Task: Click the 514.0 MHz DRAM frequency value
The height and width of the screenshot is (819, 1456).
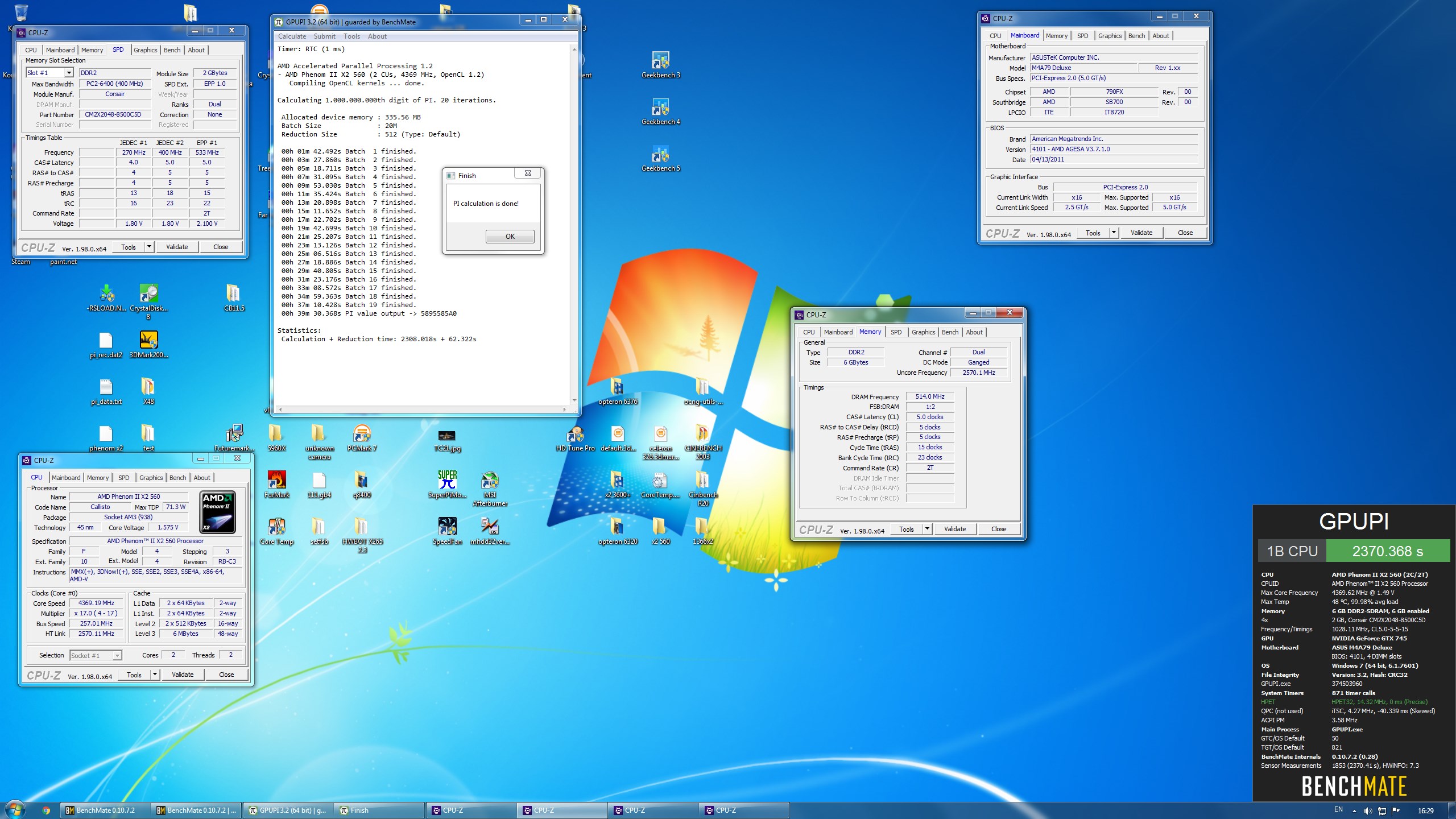Action: tap(930, 396)
